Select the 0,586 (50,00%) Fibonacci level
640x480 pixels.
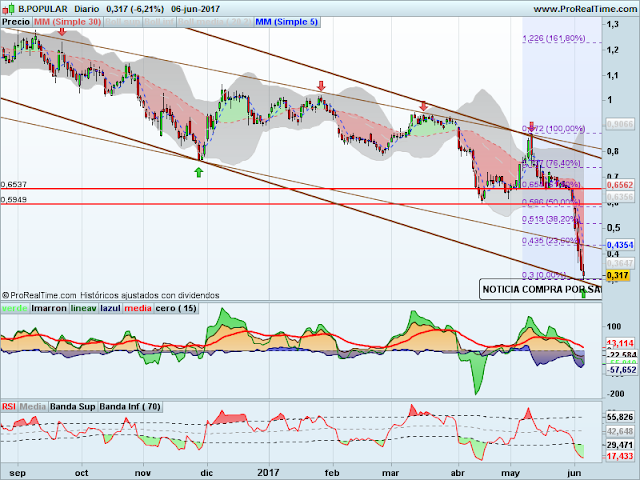[551, 202]
